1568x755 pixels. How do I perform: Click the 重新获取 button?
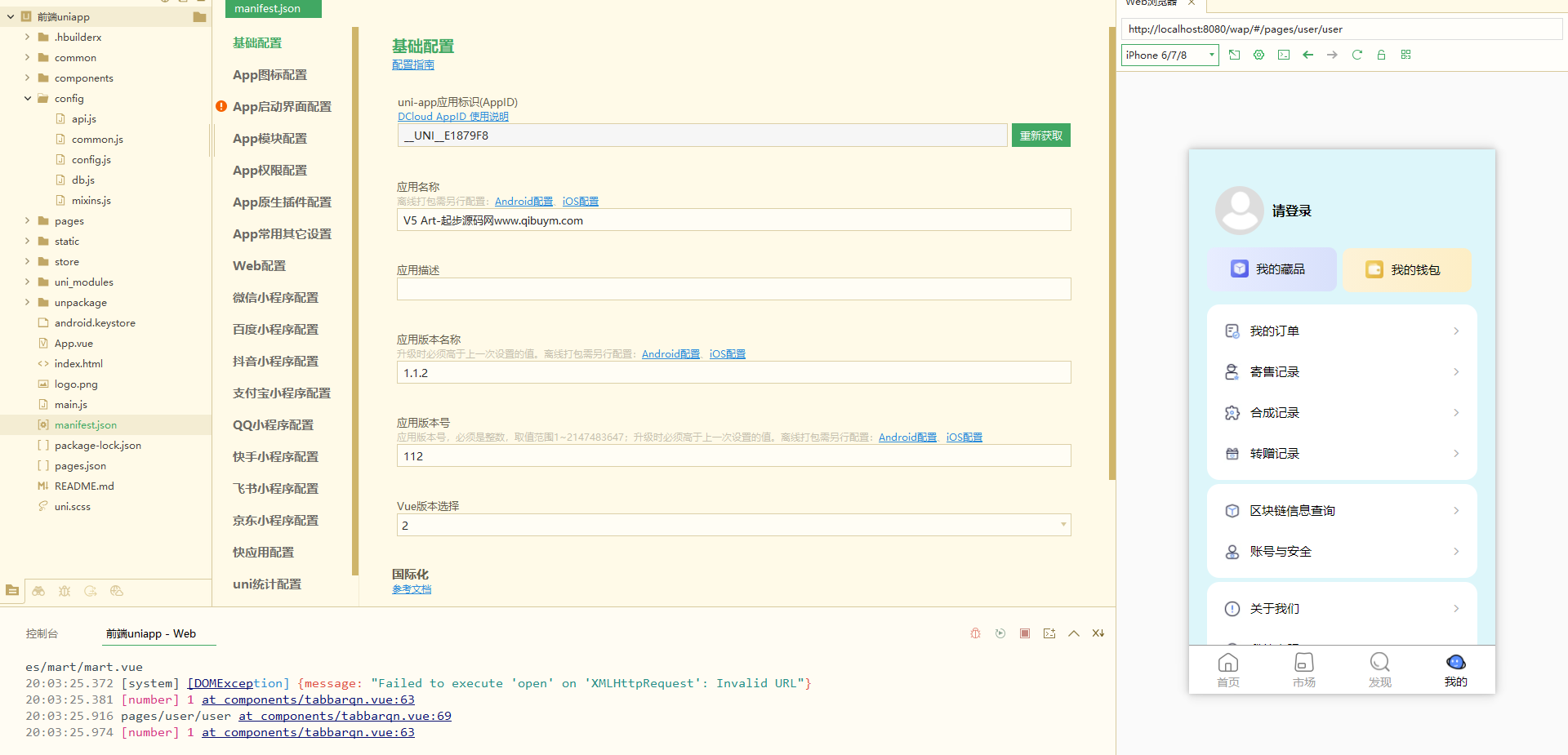click(x=1040, y=135)
